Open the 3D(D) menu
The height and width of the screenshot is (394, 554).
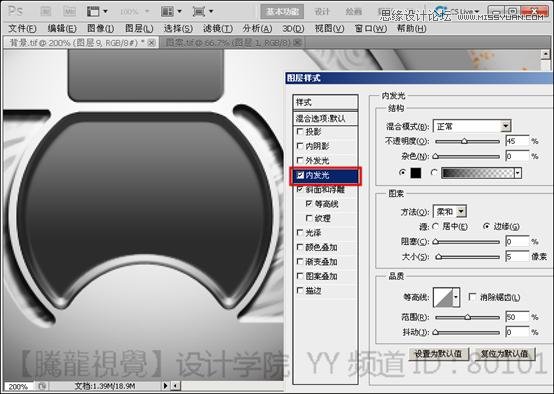click(293, 28)
